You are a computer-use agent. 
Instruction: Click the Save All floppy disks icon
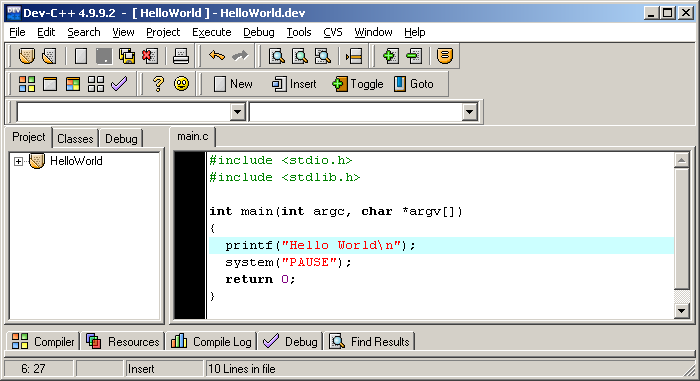[127, 56]
